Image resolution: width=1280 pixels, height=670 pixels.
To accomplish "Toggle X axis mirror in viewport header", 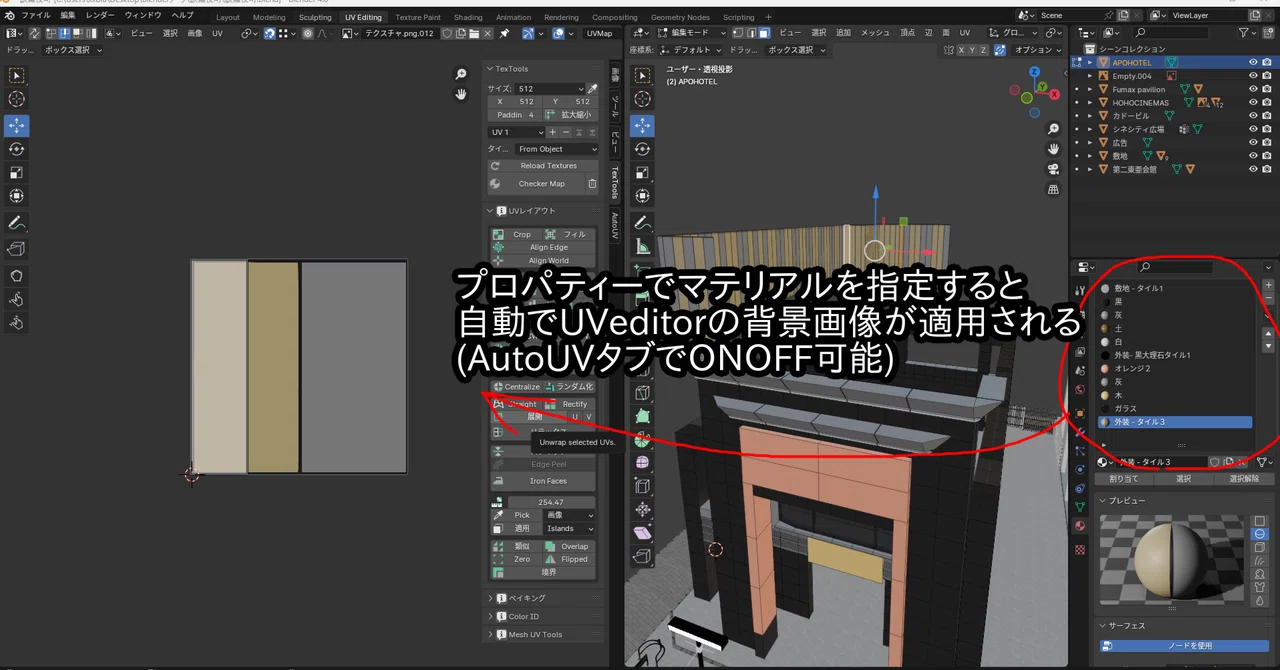I will point(962,50).
